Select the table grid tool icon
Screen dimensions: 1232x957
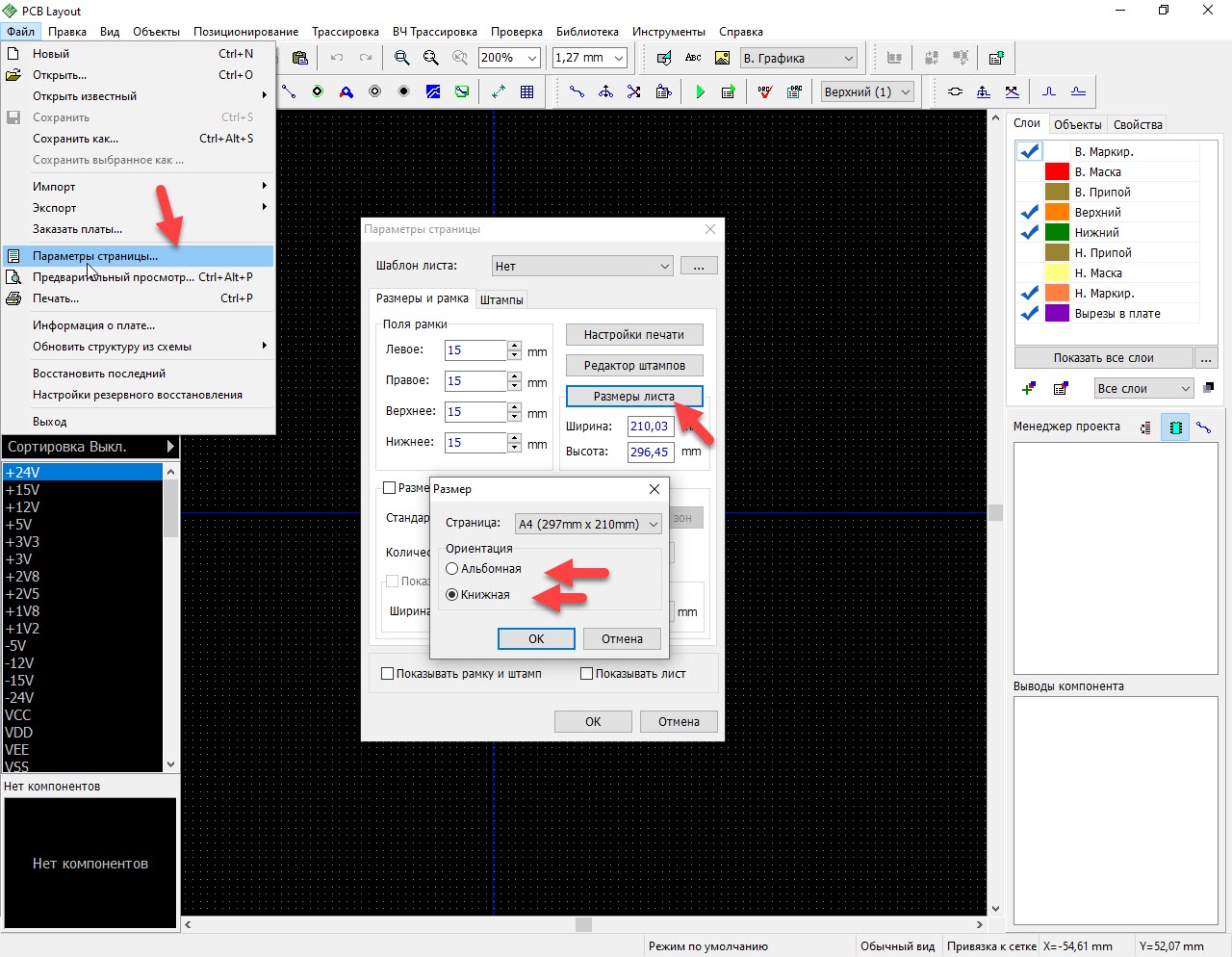(x=527, y=92)
